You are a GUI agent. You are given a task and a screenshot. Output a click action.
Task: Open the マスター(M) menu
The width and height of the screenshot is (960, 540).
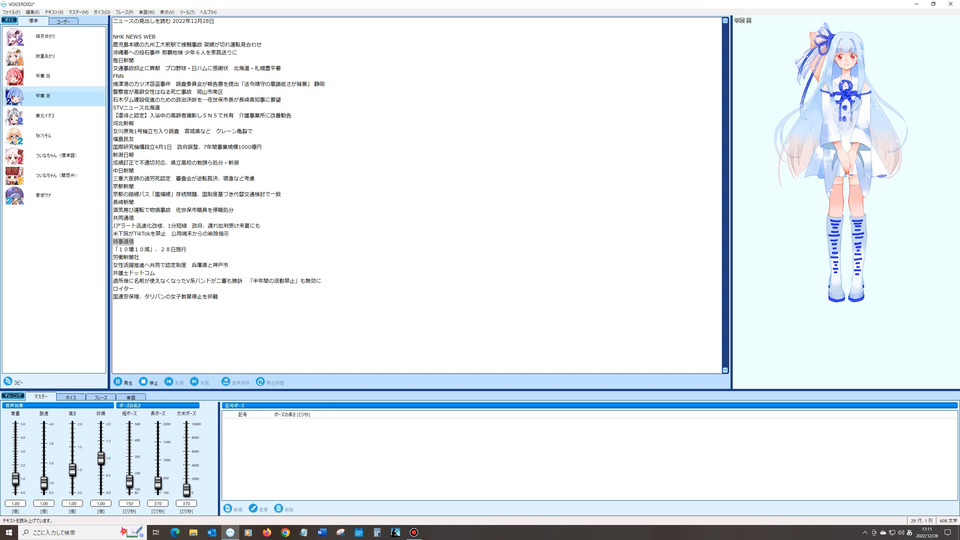pos(78,12)
